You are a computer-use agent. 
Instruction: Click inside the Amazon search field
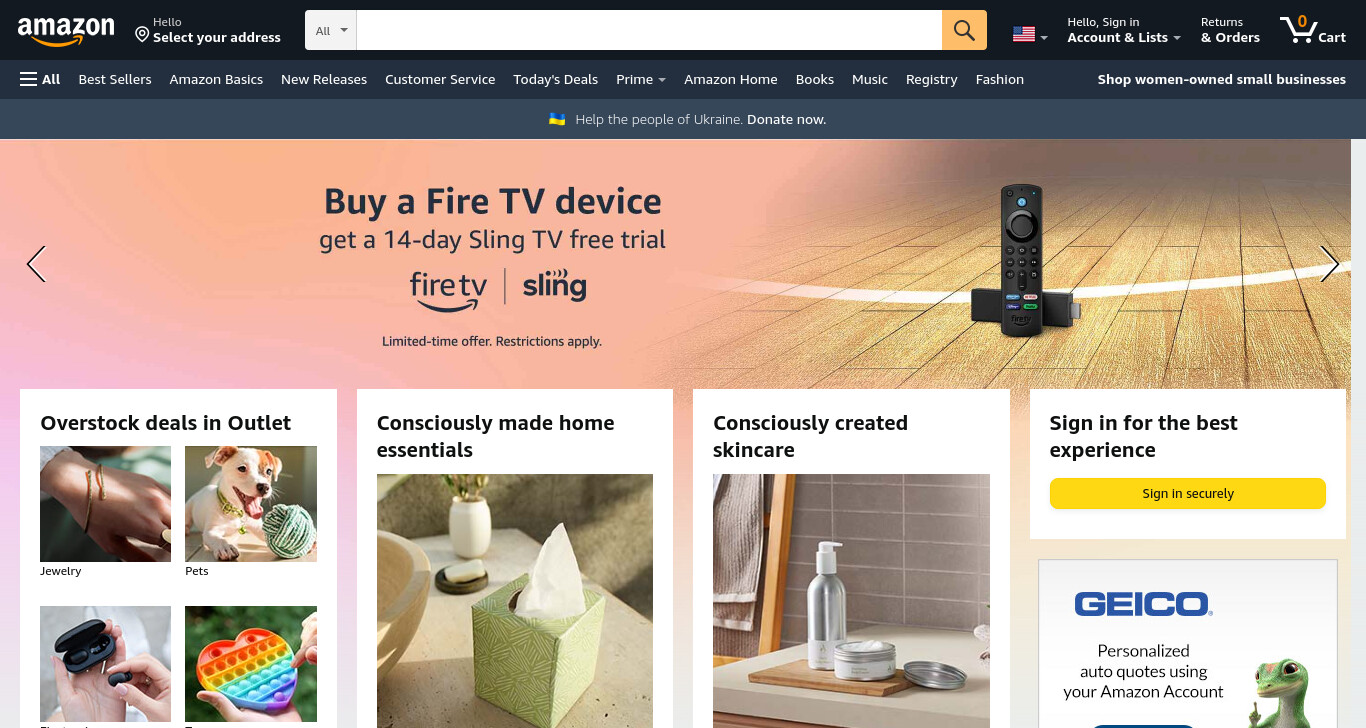[649, 30]
